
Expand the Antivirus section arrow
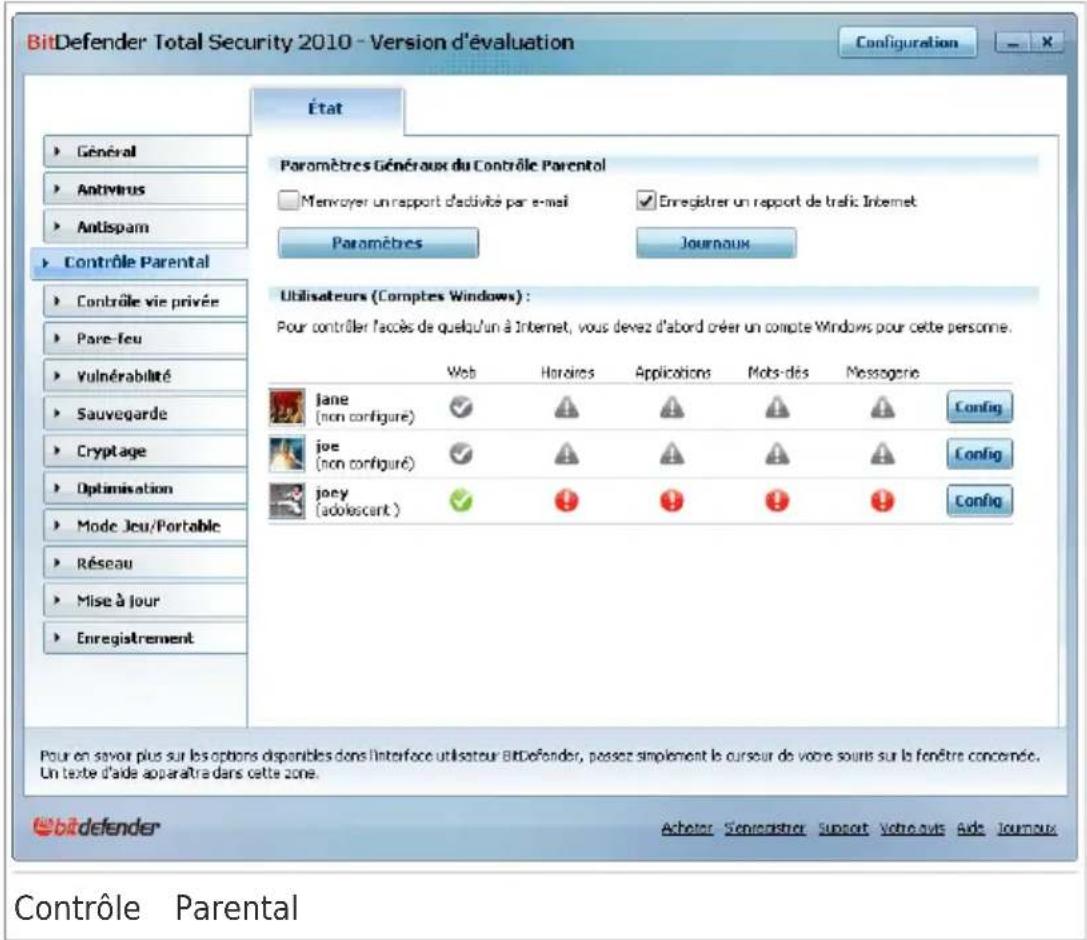coord(58,189)
